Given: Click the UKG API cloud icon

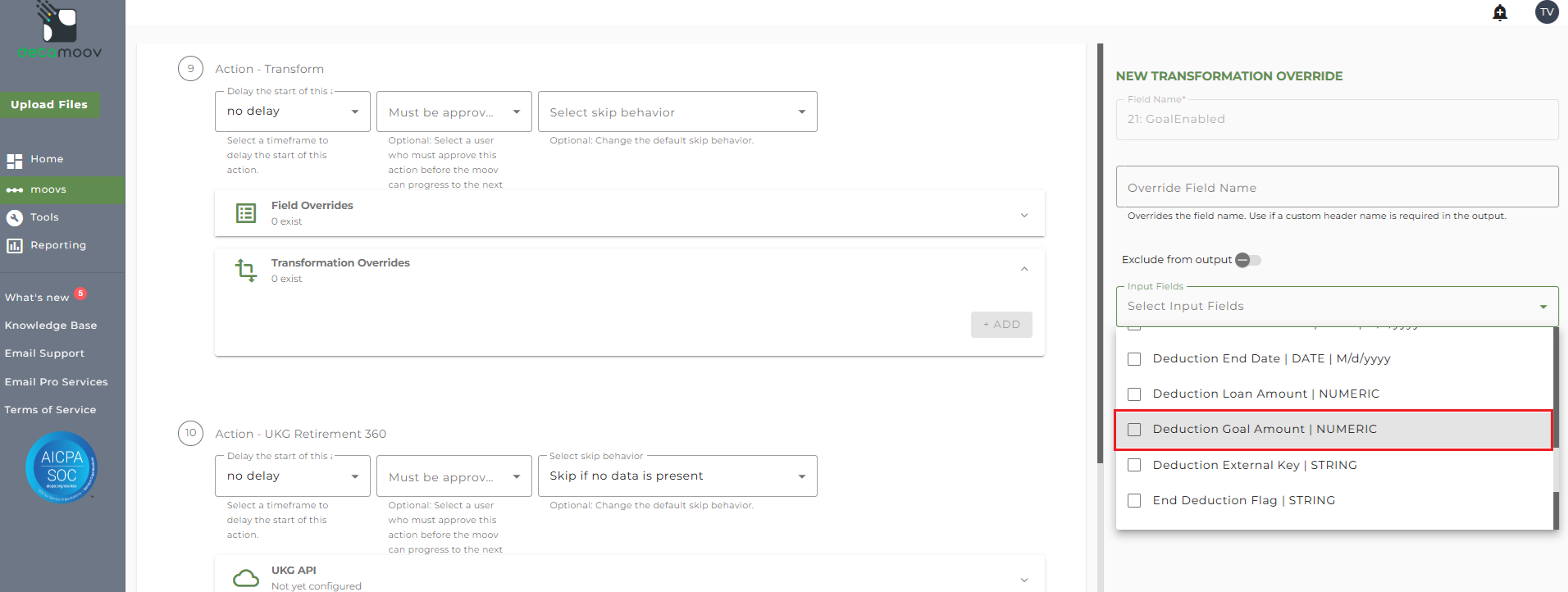Looking at the screenshot, I should (246, 578).
